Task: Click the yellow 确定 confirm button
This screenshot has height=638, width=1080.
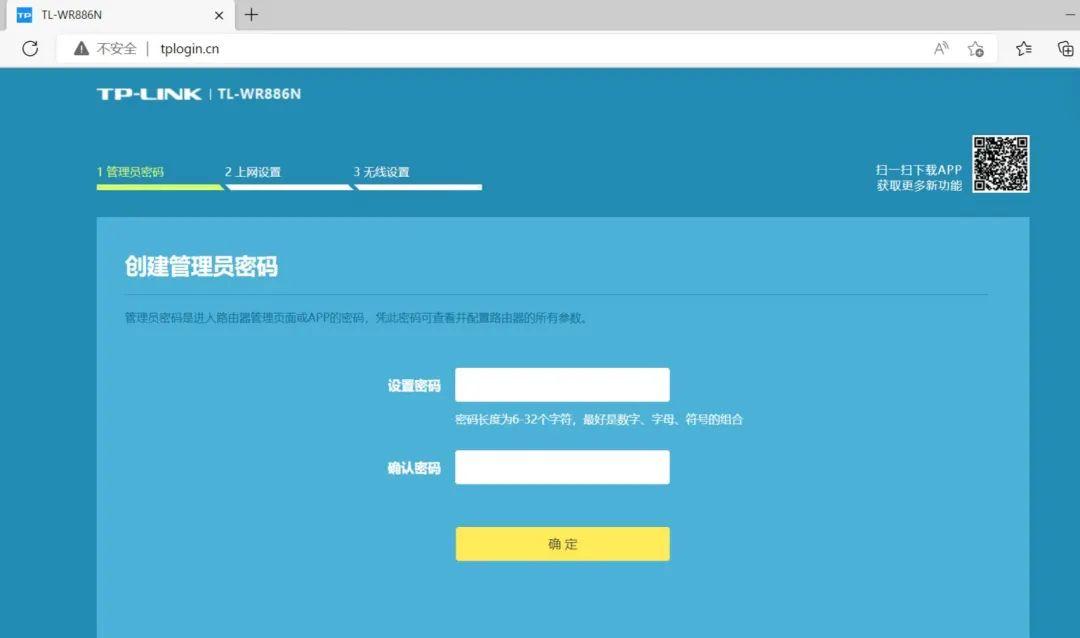Action: coord(562,544)
